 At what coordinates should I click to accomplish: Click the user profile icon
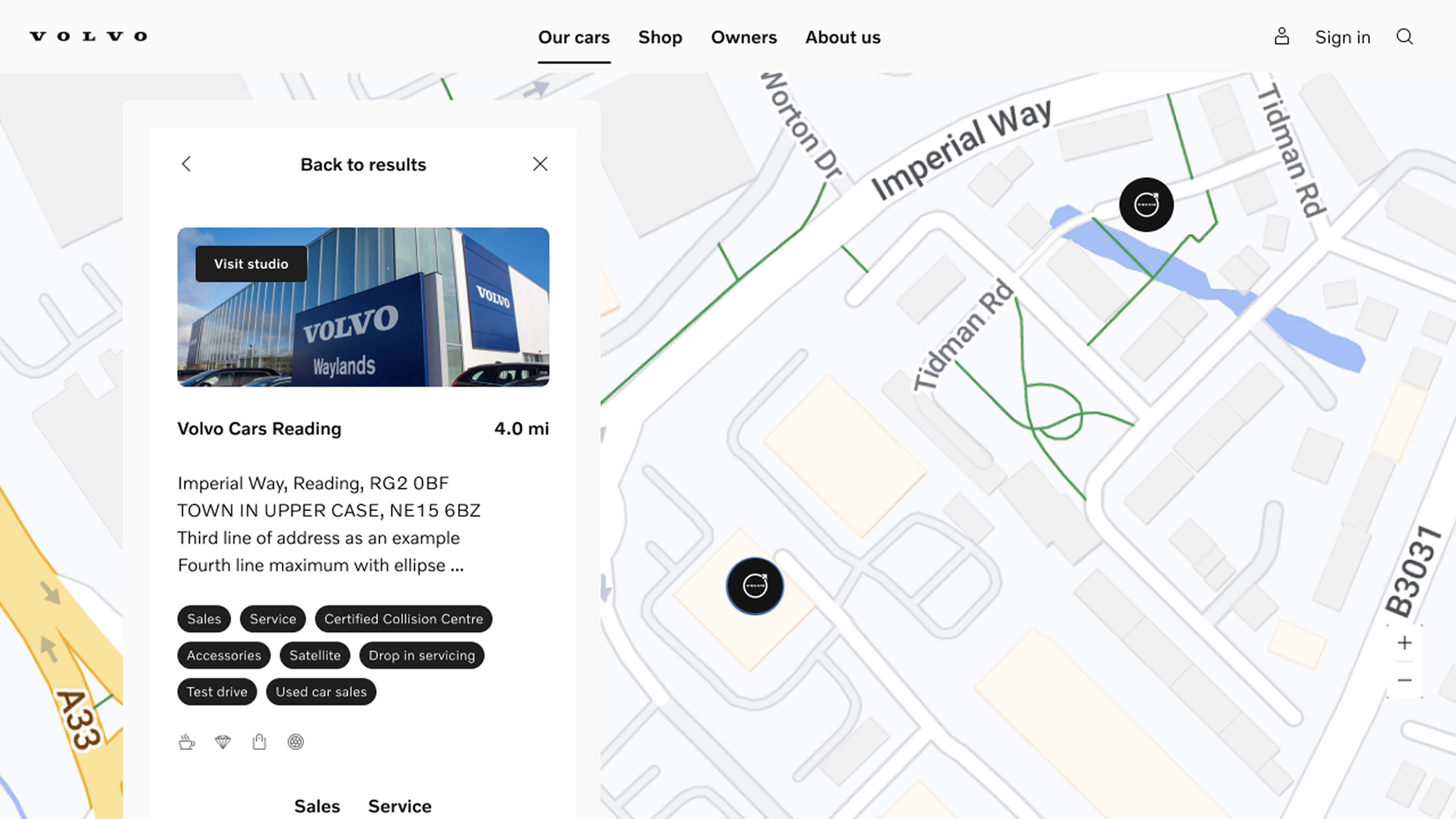click(1282, 37)
